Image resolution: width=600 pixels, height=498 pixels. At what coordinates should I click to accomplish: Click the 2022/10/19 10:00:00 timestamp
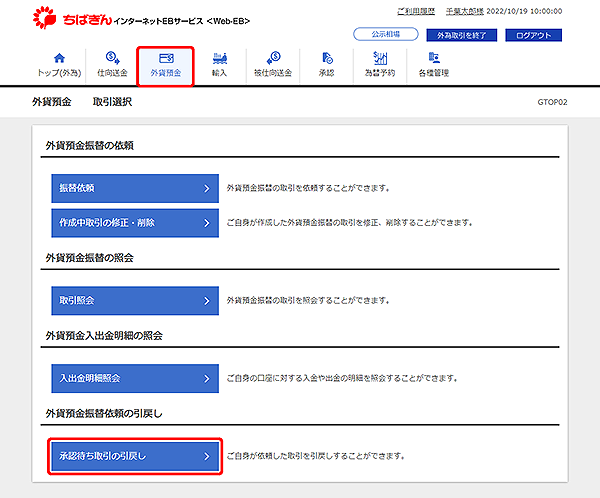click(x=524, y=11)
